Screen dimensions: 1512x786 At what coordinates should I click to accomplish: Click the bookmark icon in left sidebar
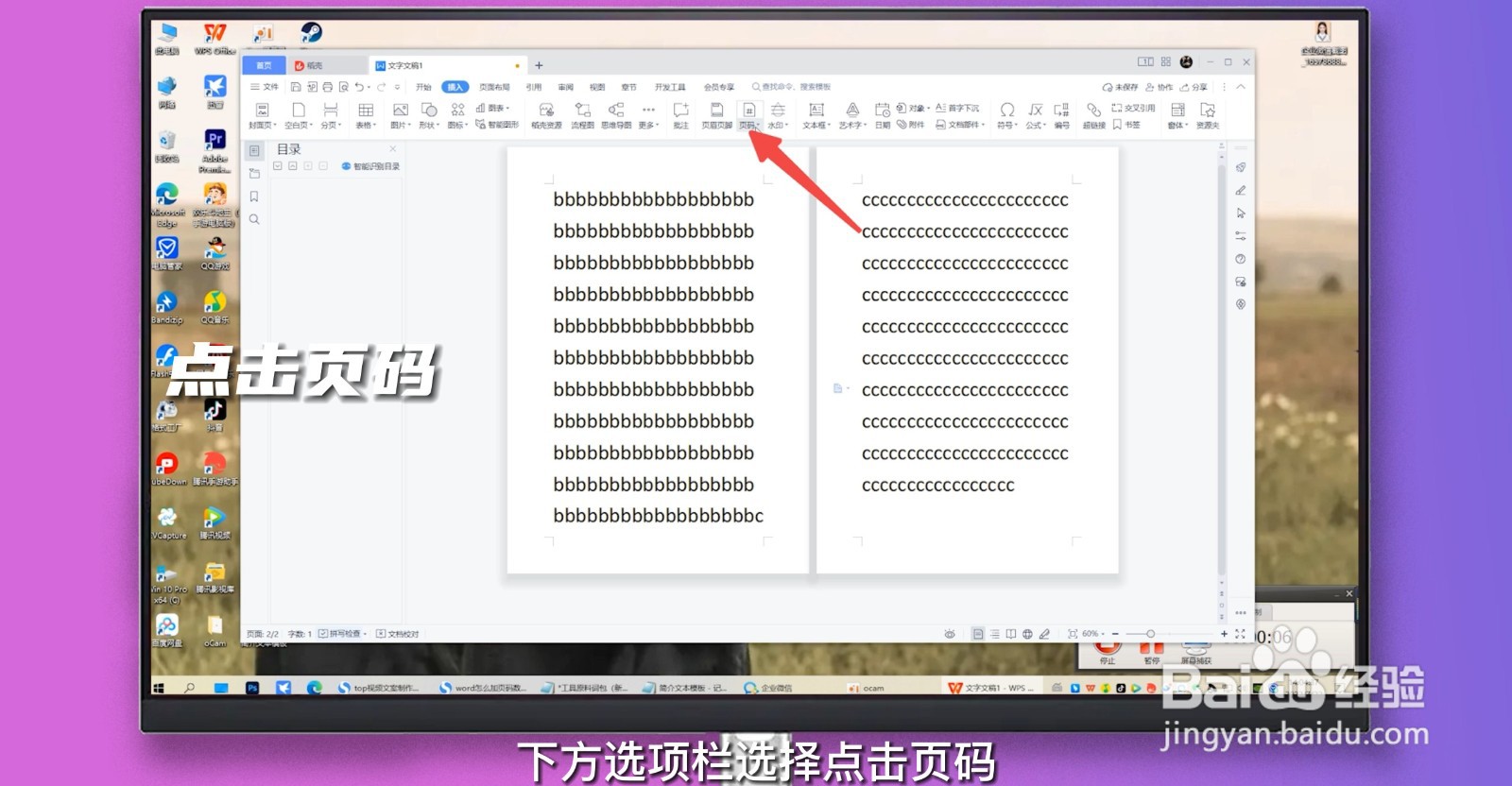coord(254,196)
